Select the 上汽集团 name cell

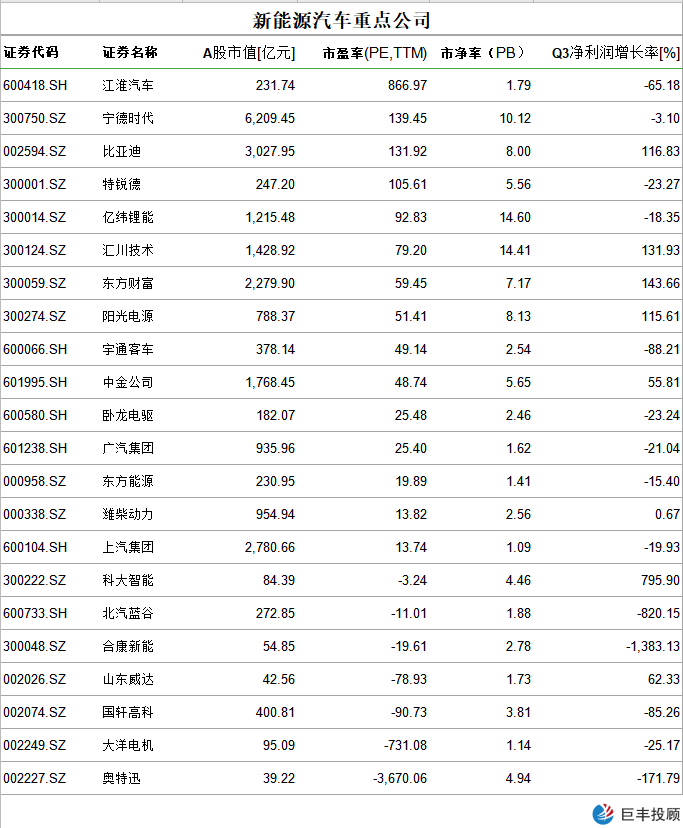[x=128, y=548]
